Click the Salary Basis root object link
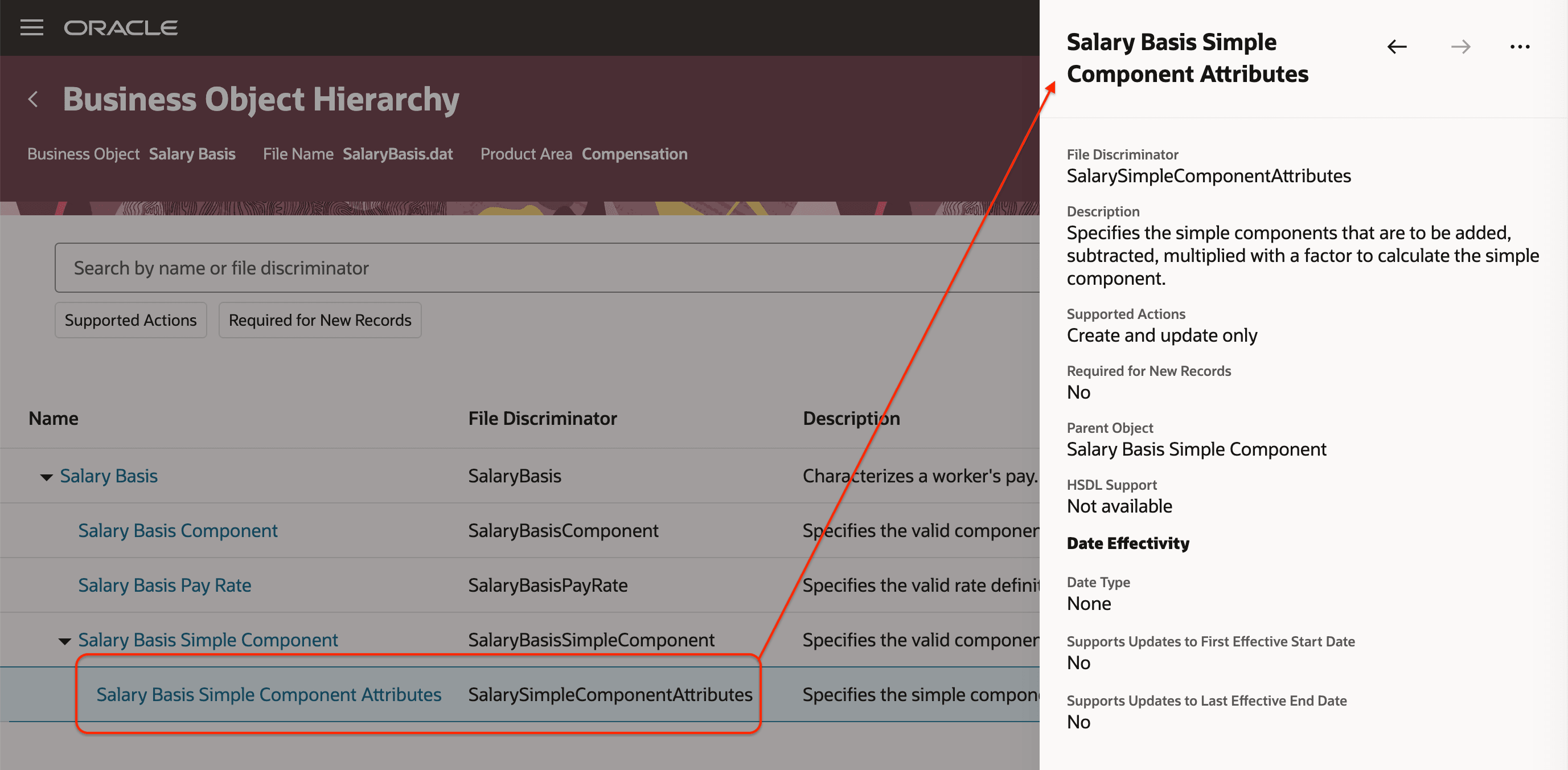The width and height of the screenshot is (1568, 770). [108, 476]
